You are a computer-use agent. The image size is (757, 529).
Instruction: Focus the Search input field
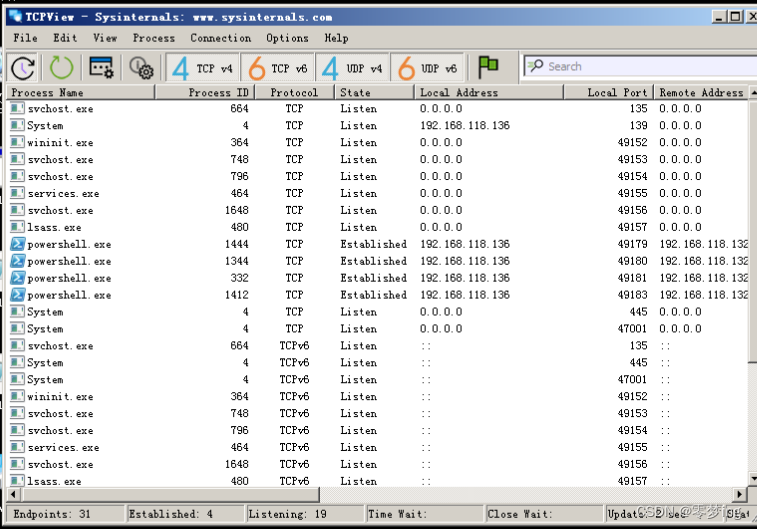coord(642,66)
